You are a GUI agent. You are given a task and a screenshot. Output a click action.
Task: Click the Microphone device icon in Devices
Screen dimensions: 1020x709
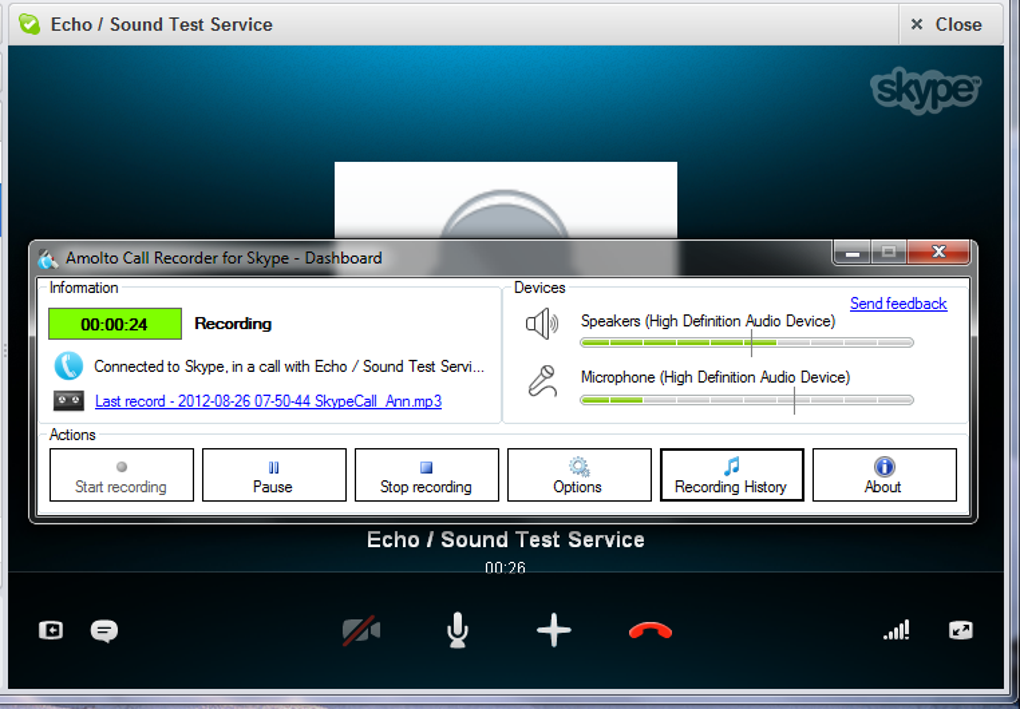click(542, 381)
